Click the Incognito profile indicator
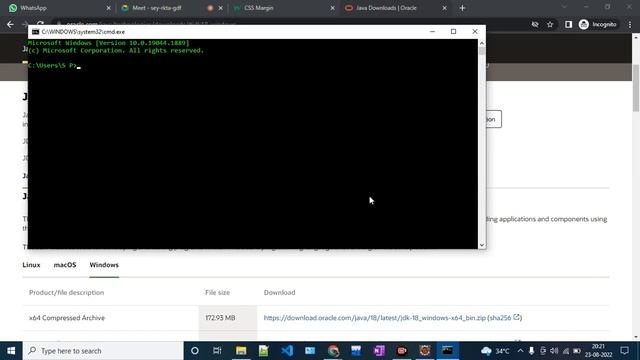Screen dimensions: 640x360 pos(598,24)
